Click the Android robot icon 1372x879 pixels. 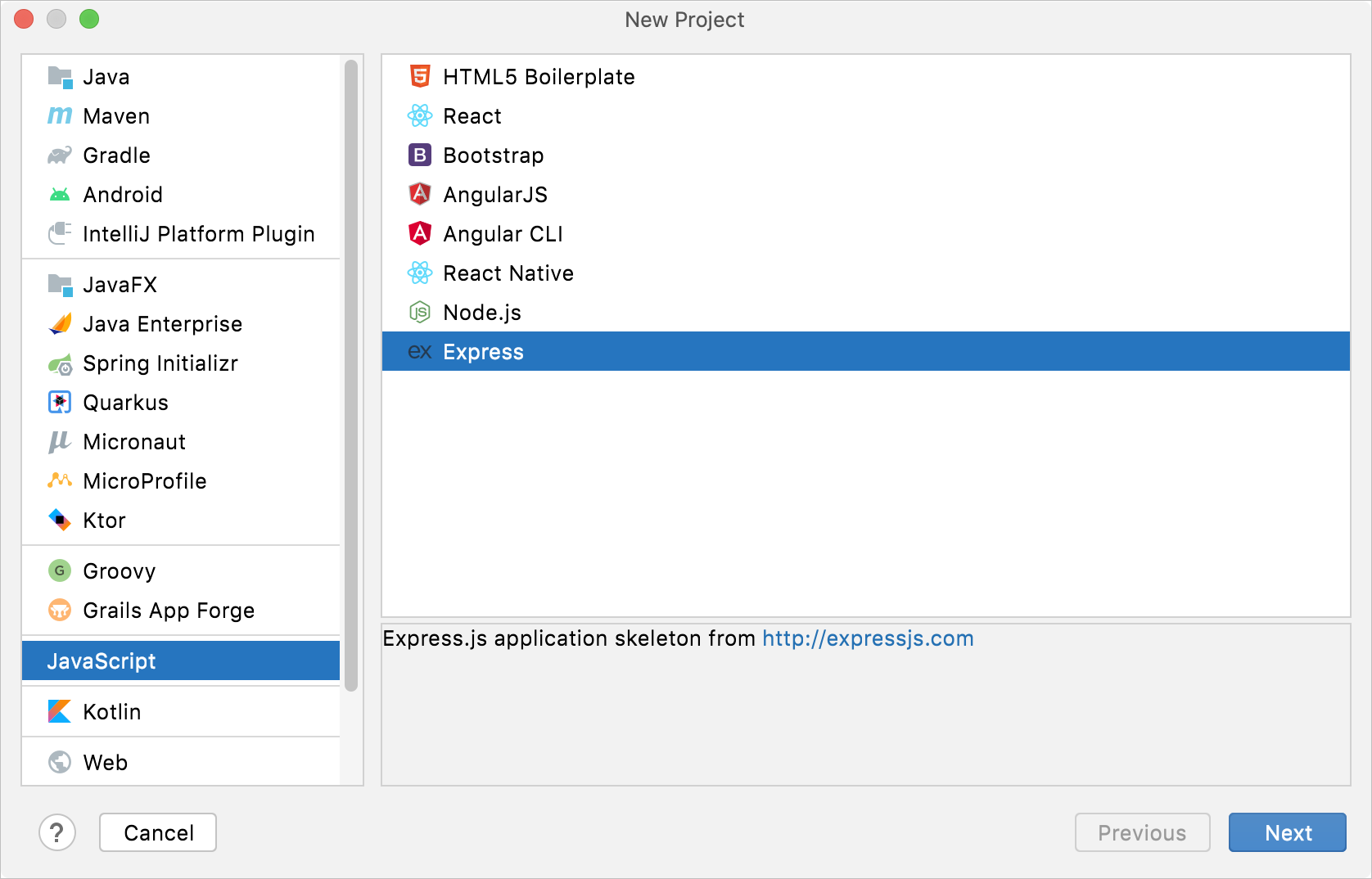[x=60, y=195]
